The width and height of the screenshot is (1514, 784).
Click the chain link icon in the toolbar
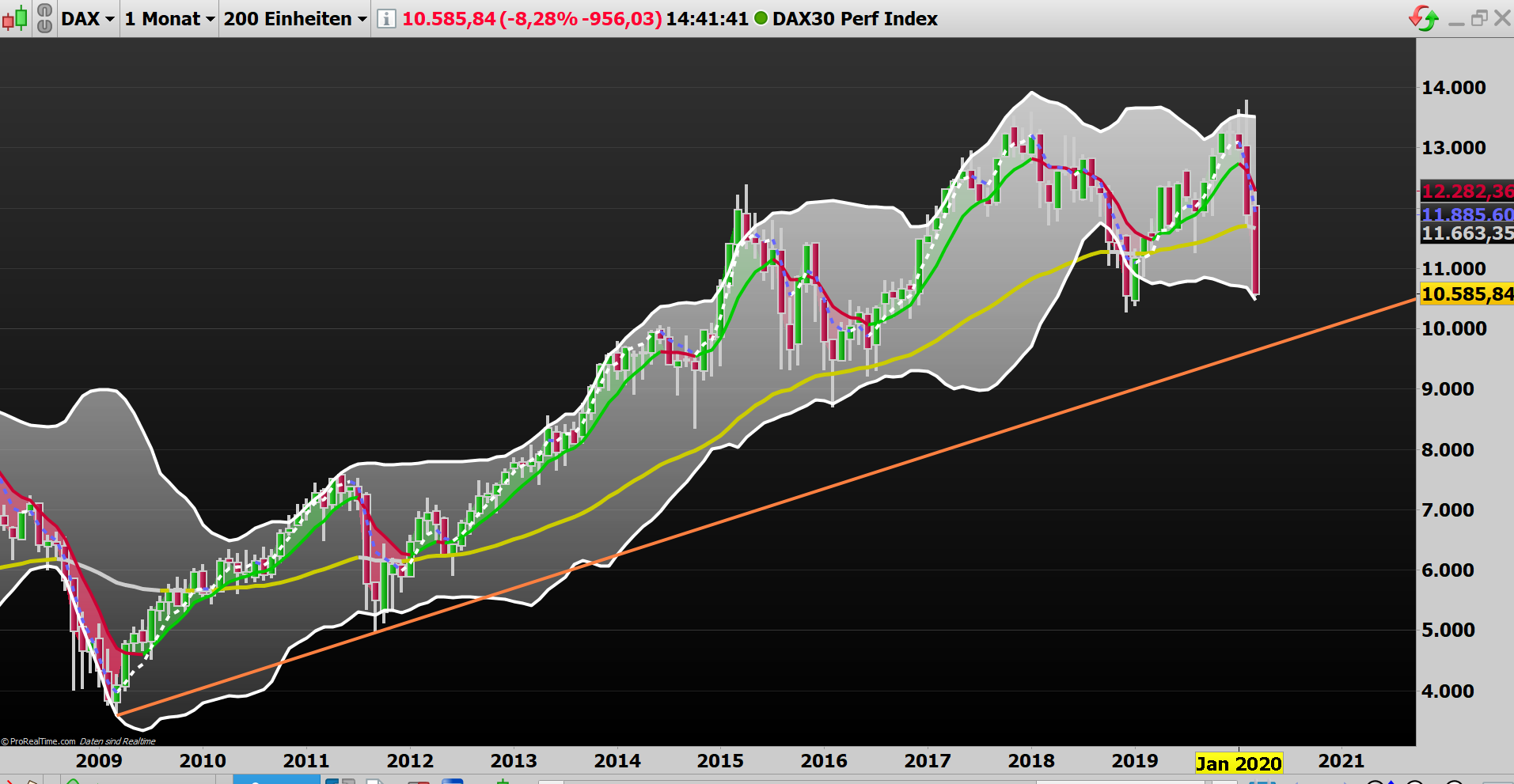point(45,18)
